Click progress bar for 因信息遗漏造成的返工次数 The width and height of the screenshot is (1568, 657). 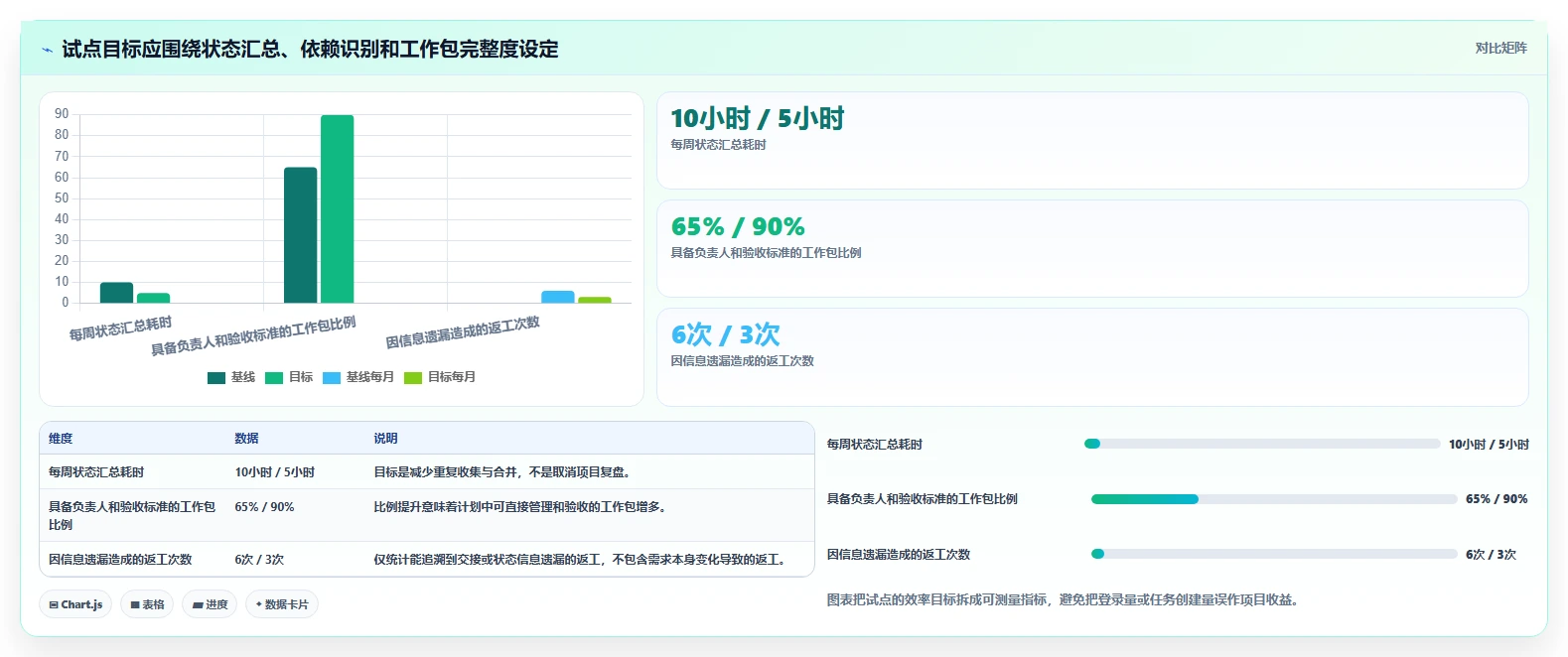1274,554
